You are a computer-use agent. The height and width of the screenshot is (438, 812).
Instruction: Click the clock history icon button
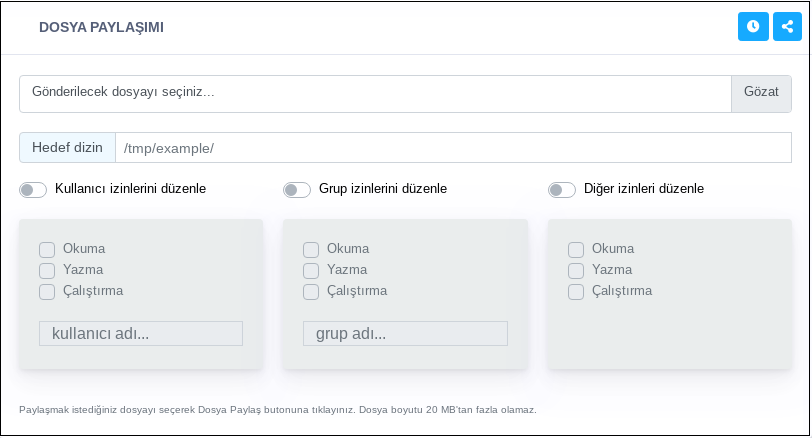753,27
